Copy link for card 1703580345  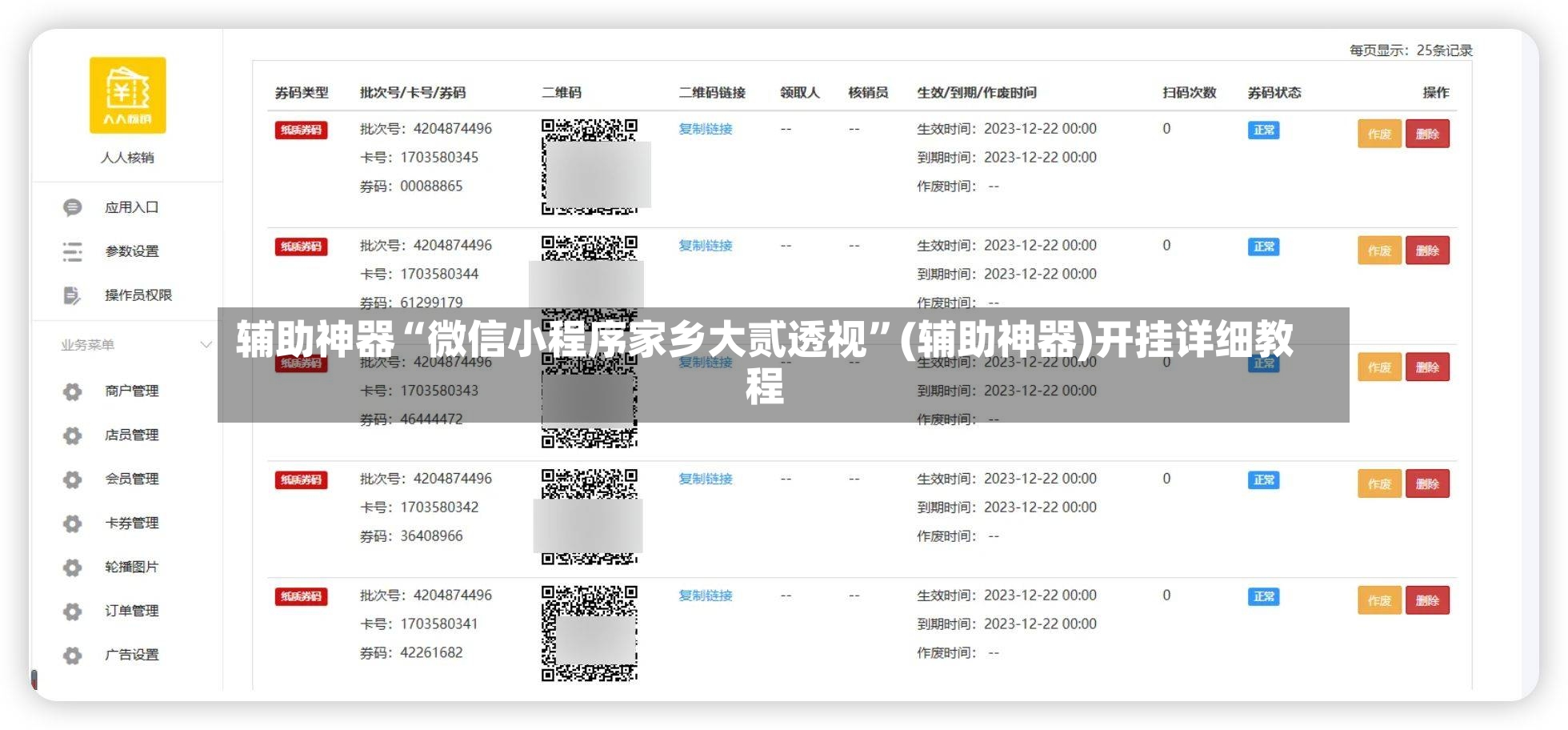[705, 129]
